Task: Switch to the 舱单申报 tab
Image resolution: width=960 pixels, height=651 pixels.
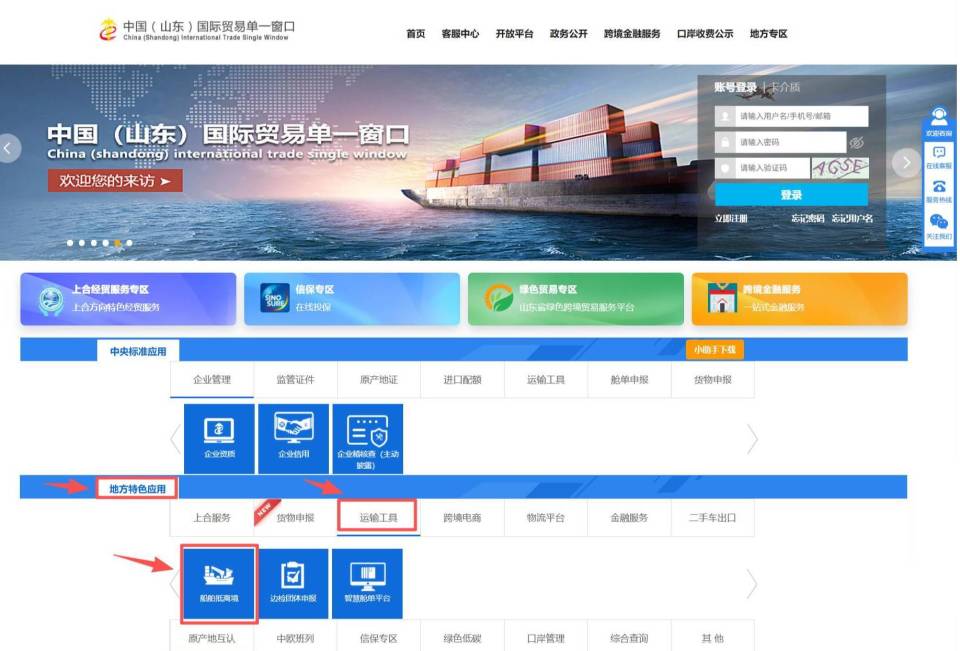Action: [629, 380]
